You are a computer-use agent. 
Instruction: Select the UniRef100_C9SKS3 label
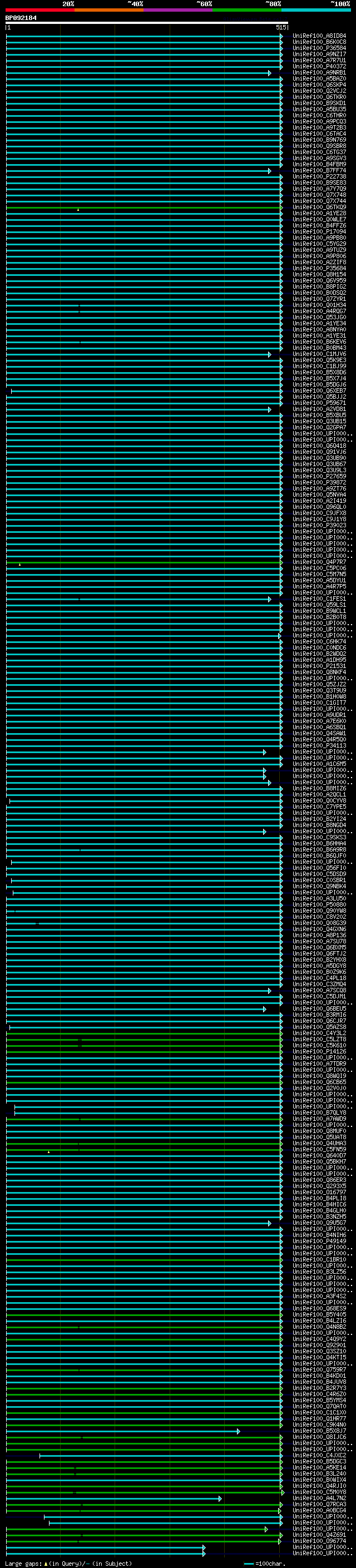[319, 838]
